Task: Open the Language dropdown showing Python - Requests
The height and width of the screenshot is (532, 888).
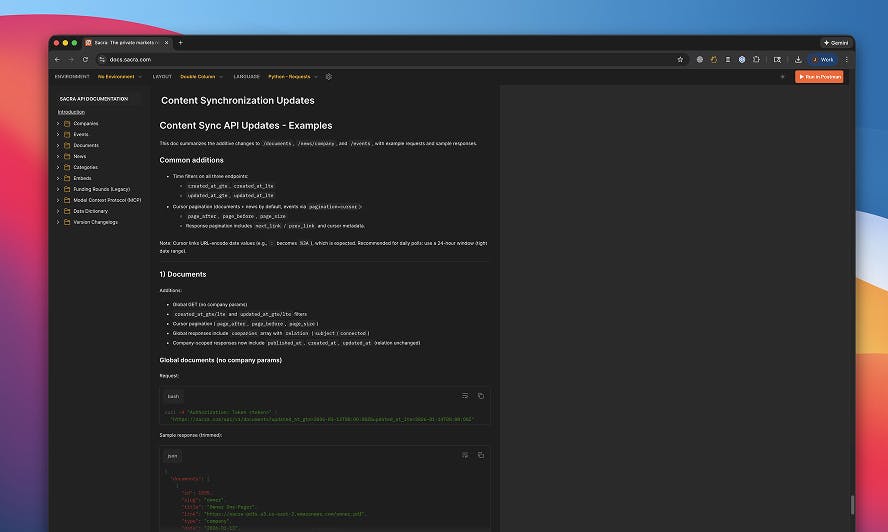Action: tap(293, 76)
